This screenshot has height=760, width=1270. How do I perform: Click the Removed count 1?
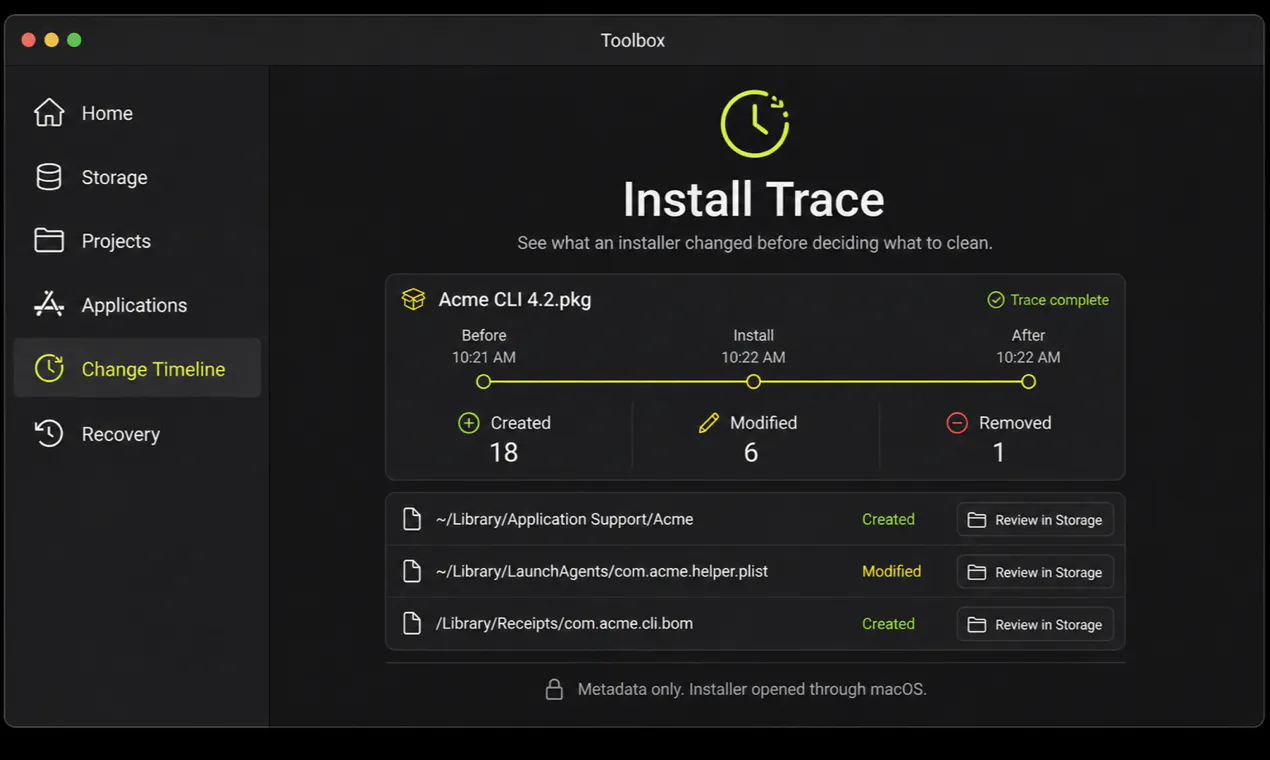tap(998, 453)
